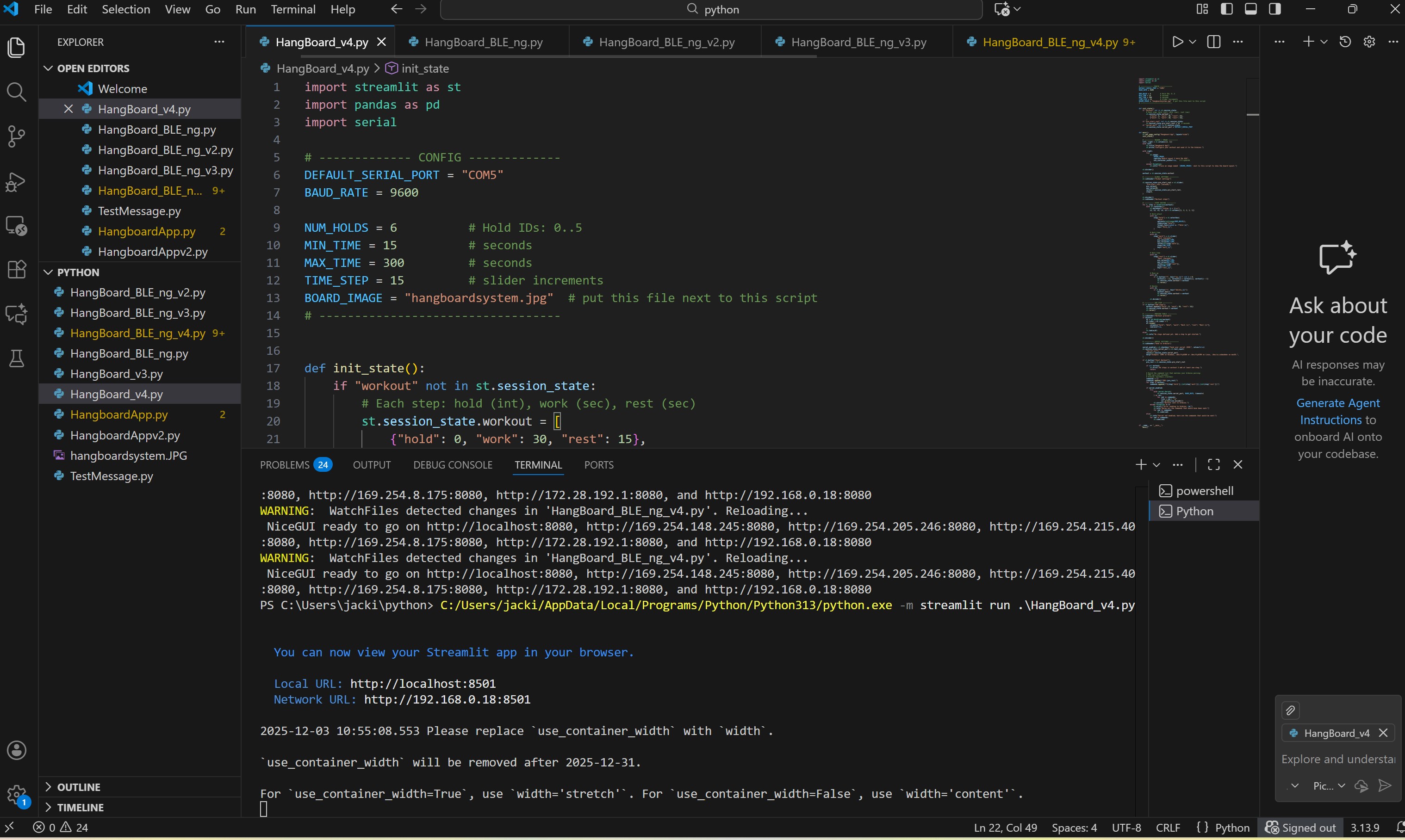Toggle the secondary side bar visibility
Image resolution: width=1405 pixels, height=840 pixels.
pos(1275,9)
